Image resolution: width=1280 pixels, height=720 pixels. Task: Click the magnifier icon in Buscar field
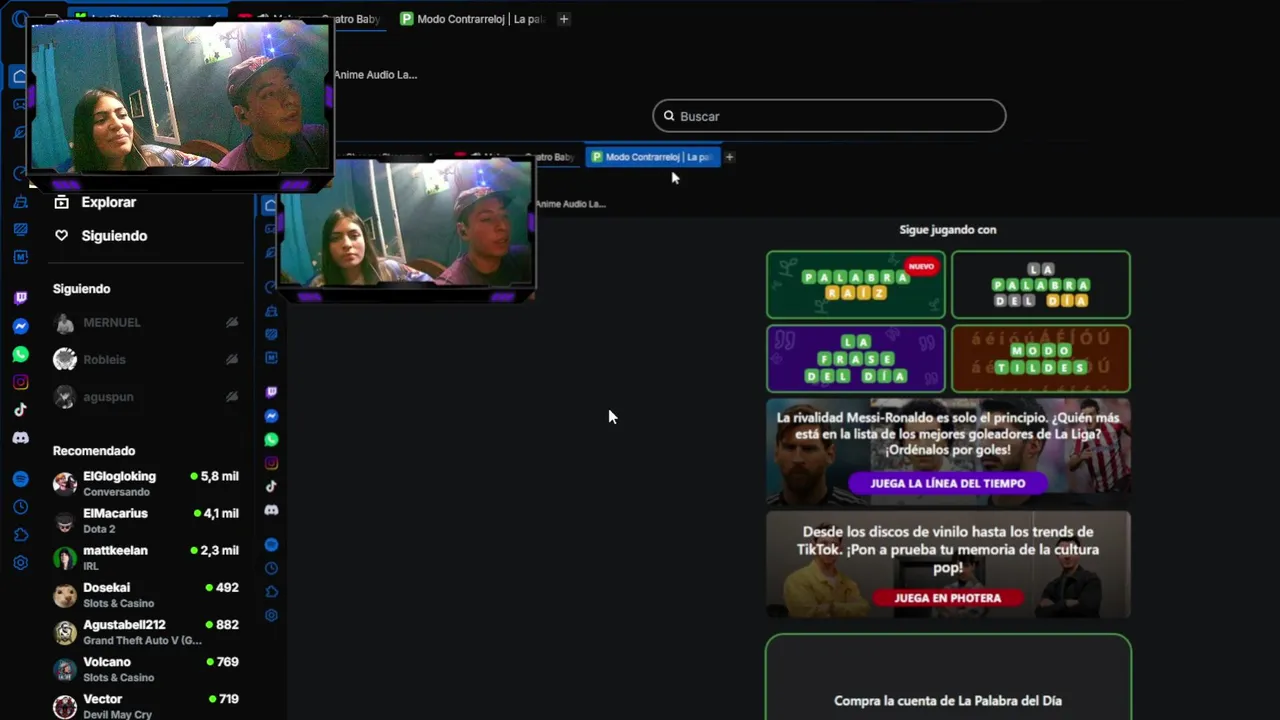tap(669, 116)
